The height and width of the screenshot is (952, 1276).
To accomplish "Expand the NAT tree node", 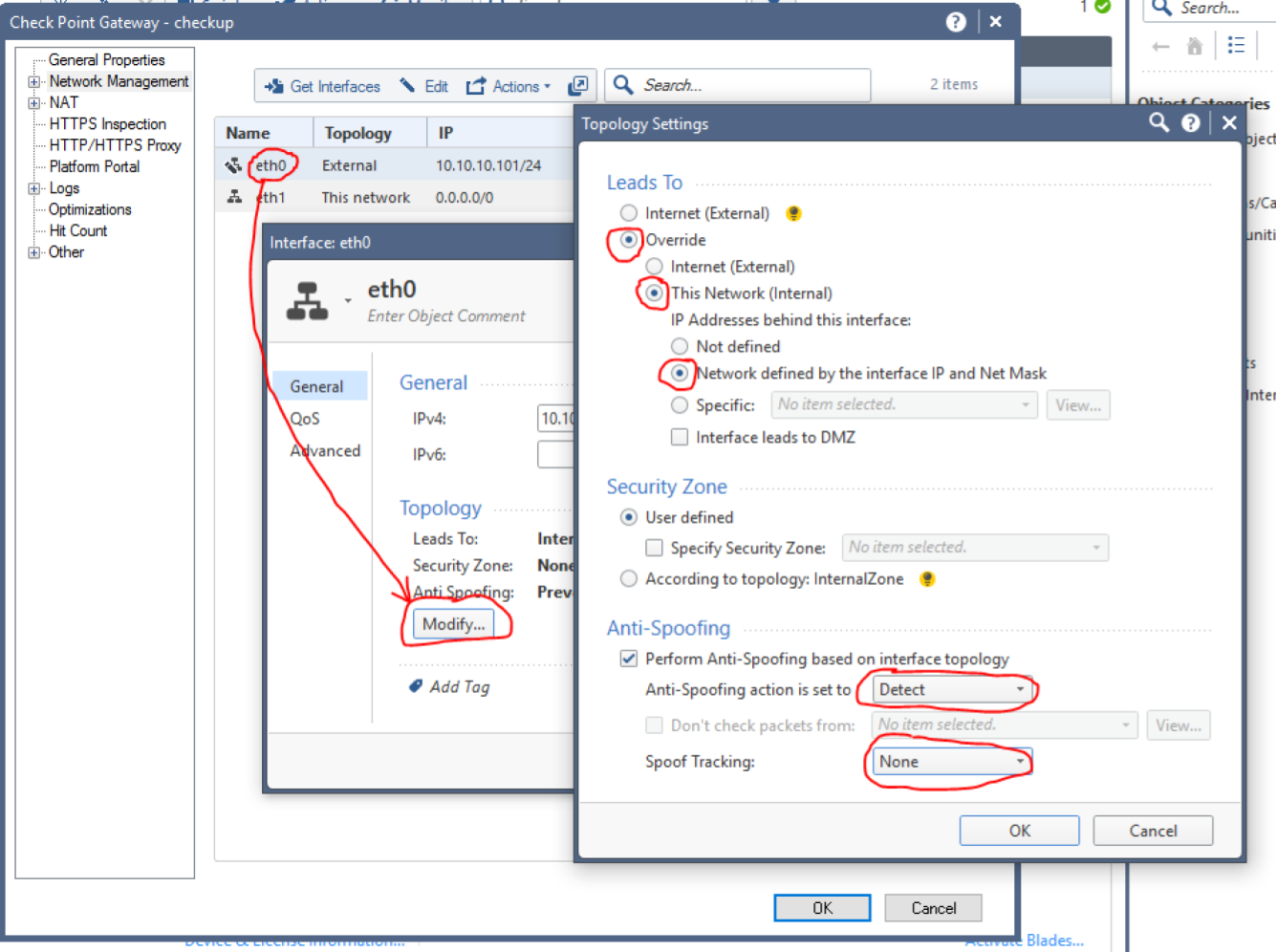I will (x=34, y=103).
